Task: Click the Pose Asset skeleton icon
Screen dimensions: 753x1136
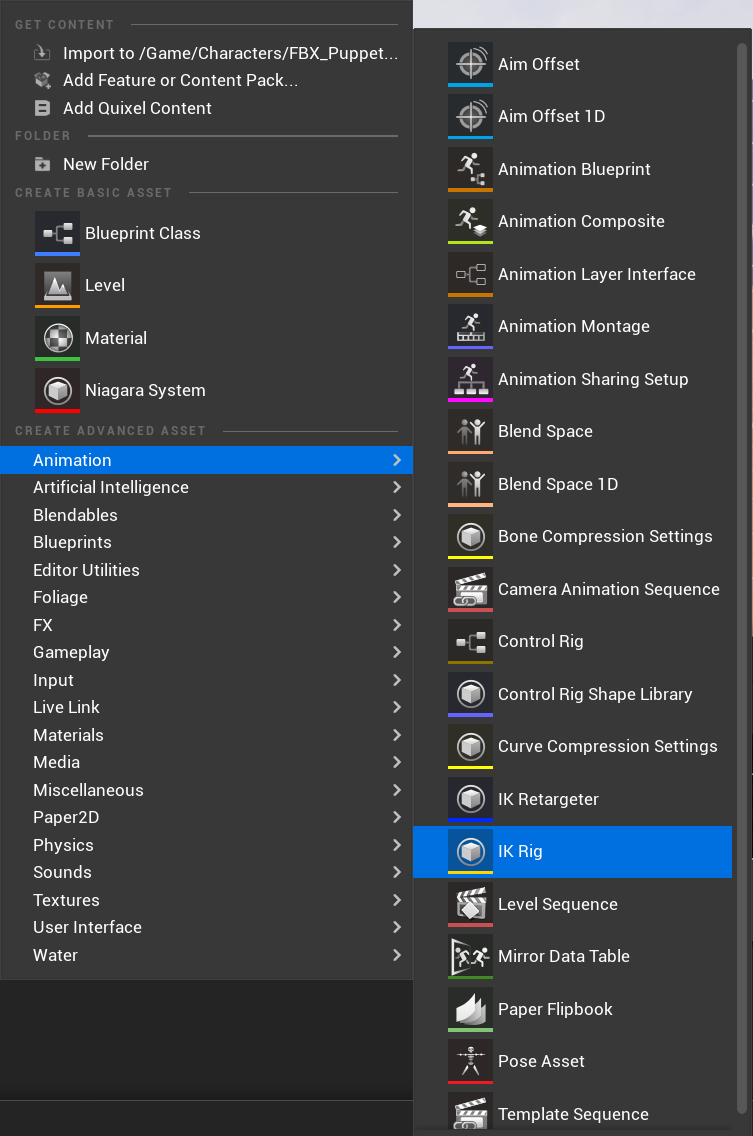Action: coord(470,1061)
